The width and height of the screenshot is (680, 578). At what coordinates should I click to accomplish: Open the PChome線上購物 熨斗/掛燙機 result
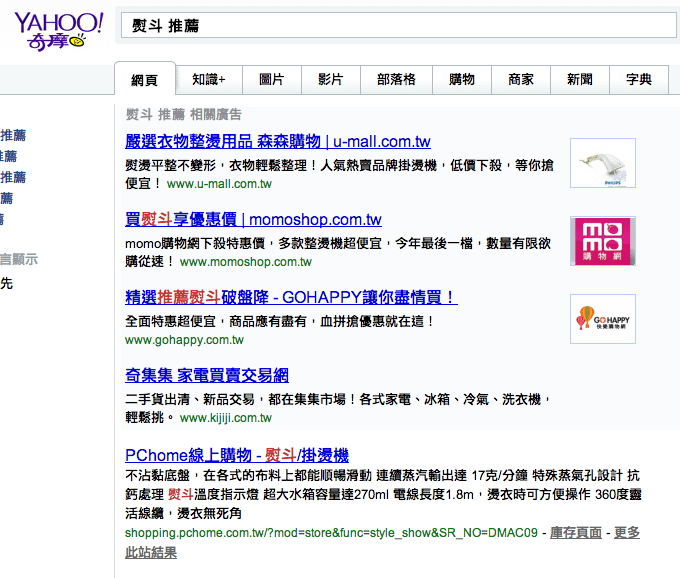point(237,455)
